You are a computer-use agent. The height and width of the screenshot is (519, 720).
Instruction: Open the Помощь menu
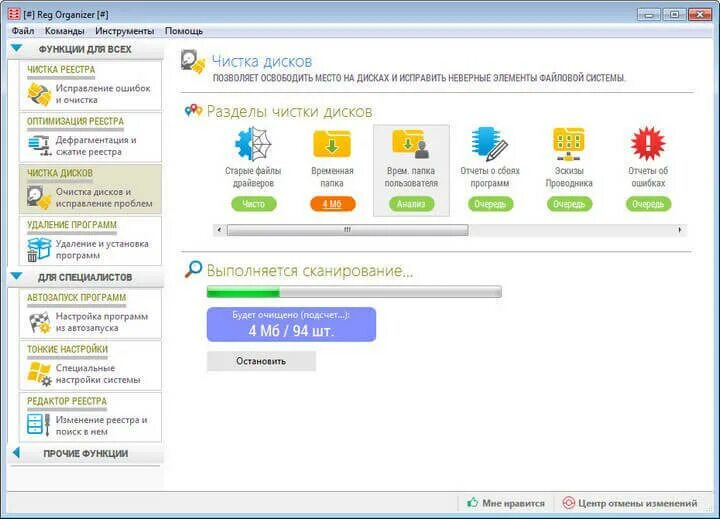(x=184, y=31)
